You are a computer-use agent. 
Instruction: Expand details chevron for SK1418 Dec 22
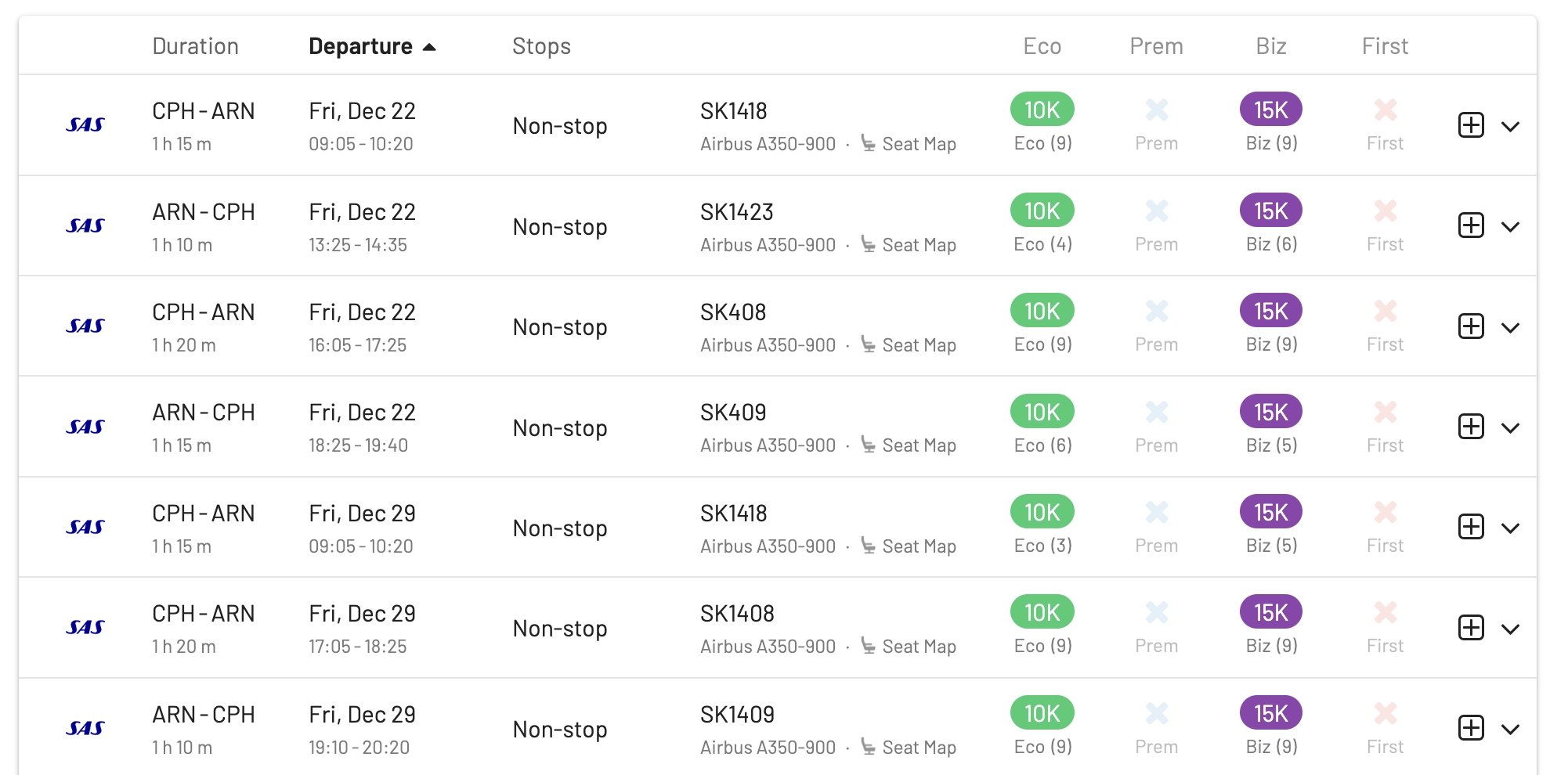pos(1510,126)
